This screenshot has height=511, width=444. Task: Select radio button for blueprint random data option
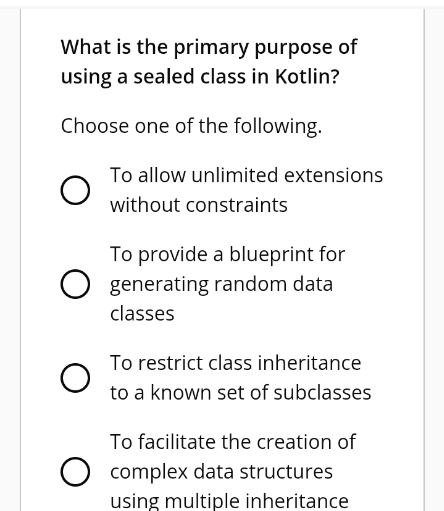click(x=75, y=284)
